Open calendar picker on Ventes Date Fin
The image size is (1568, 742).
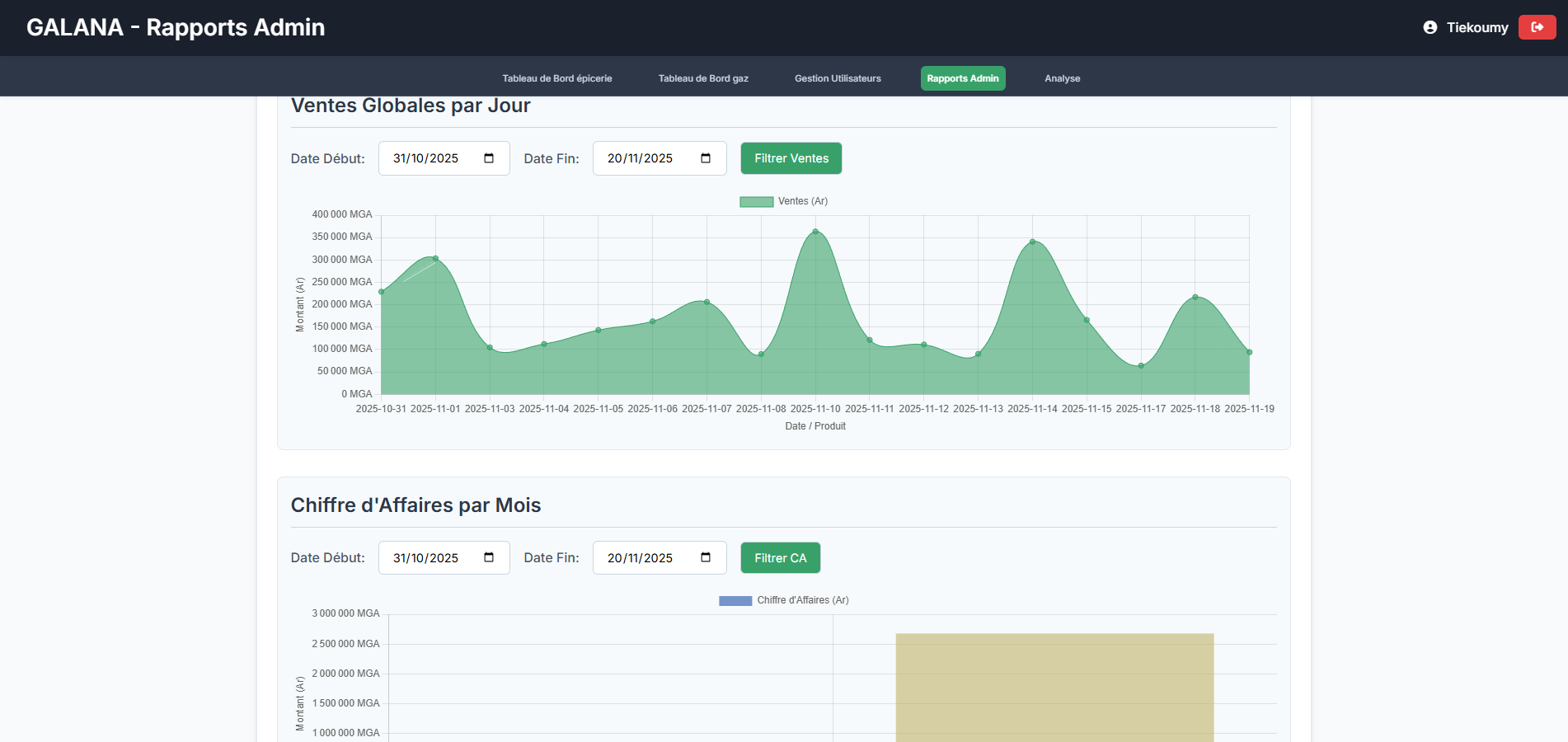[x=706, y=158]
